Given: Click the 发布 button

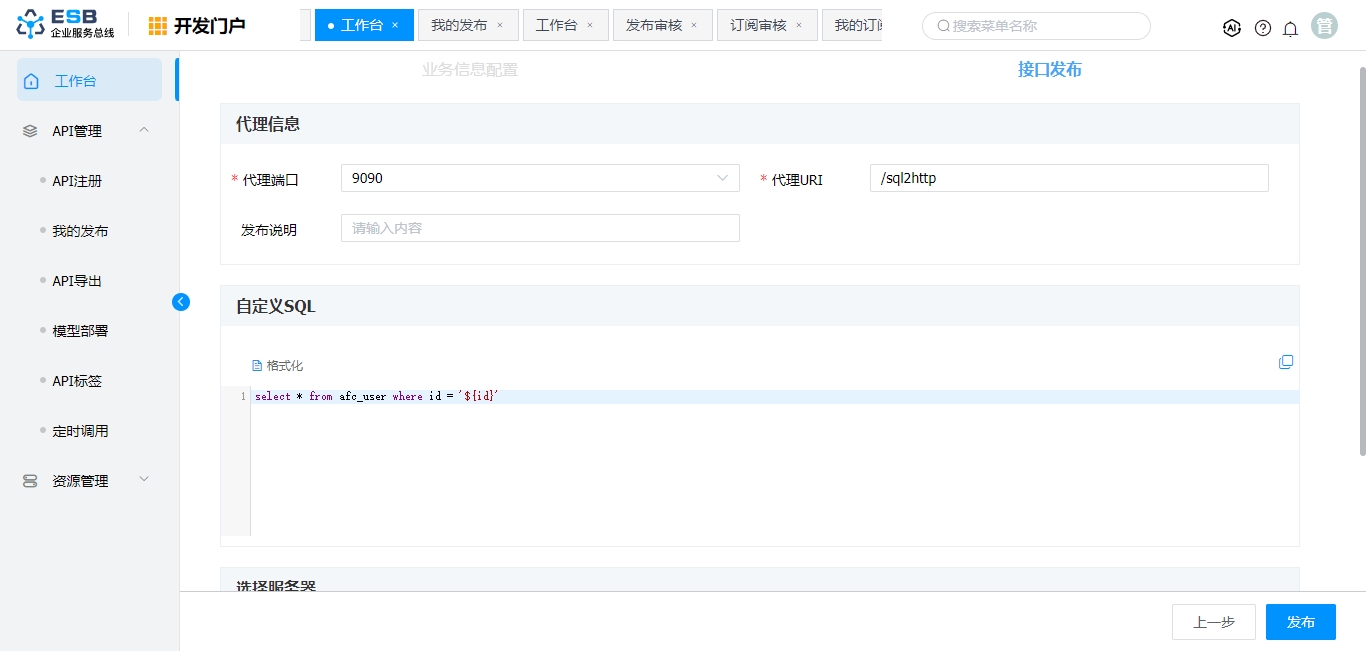Looking at the screenshot, I should coord(1300,622).
